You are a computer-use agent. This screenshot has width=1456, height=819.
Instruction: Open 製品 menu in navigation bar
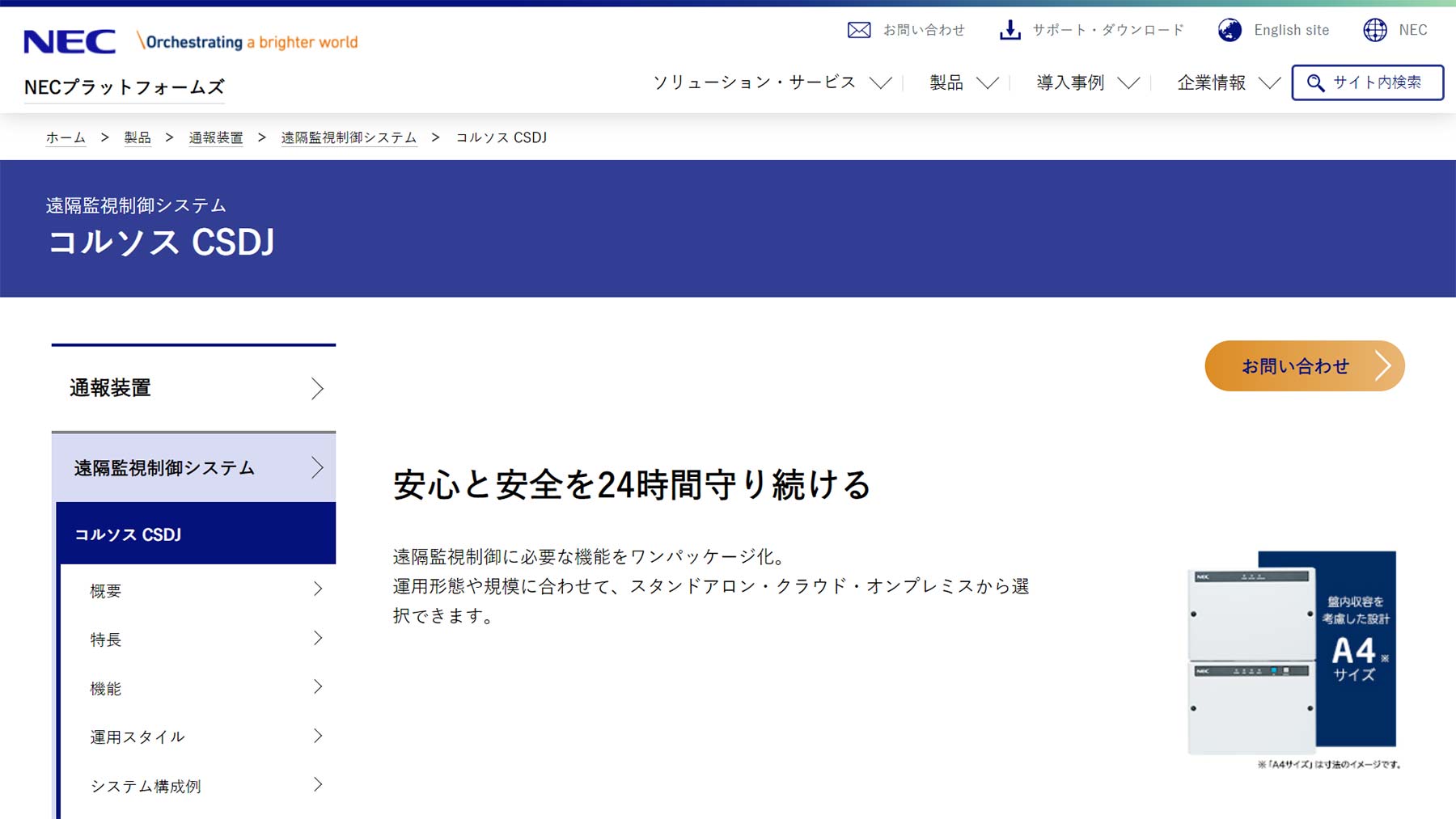point(946,82)
